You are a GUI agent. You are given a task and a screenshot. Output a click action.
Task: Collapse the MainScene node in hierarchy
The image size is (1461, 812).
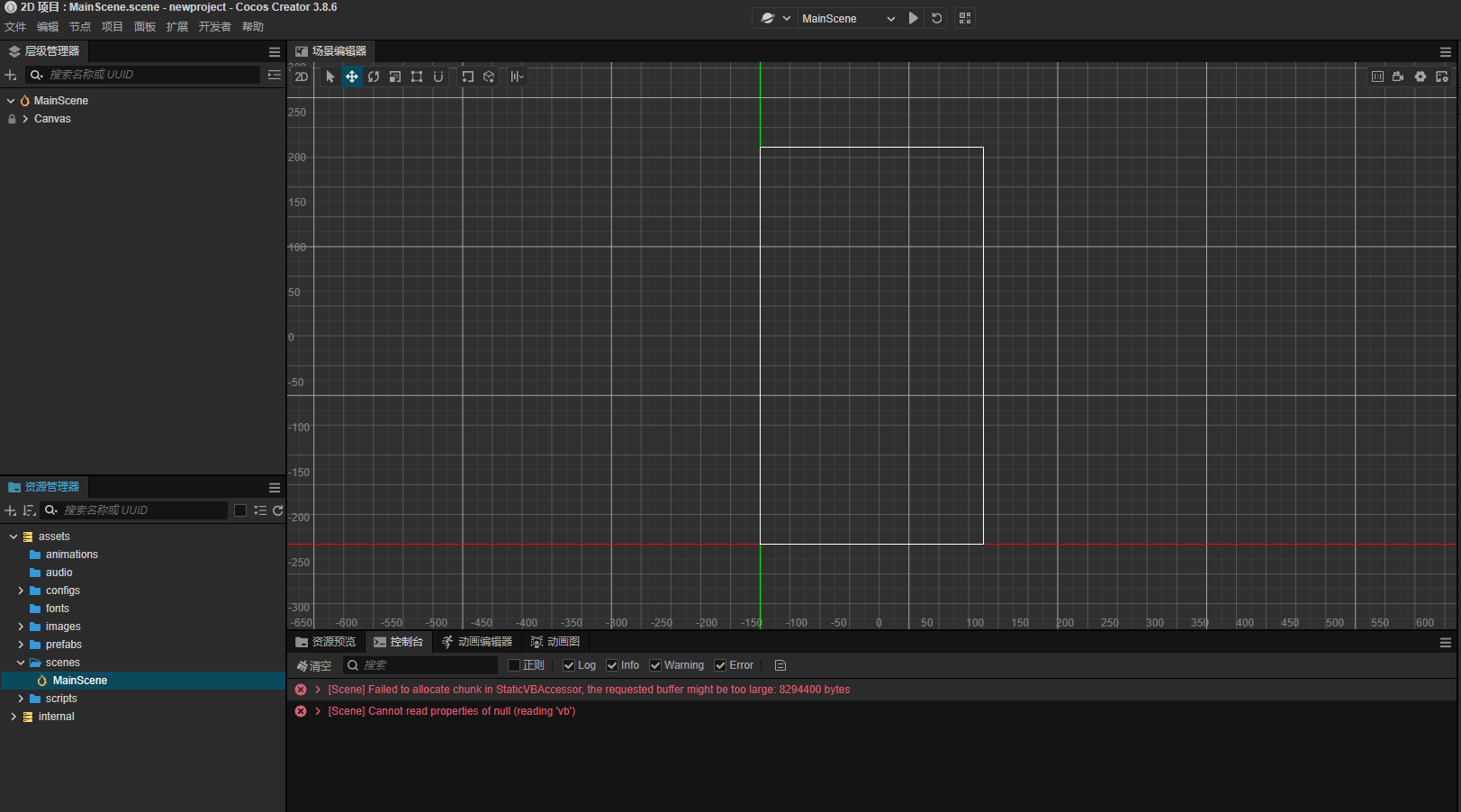(x=11, y=101)
